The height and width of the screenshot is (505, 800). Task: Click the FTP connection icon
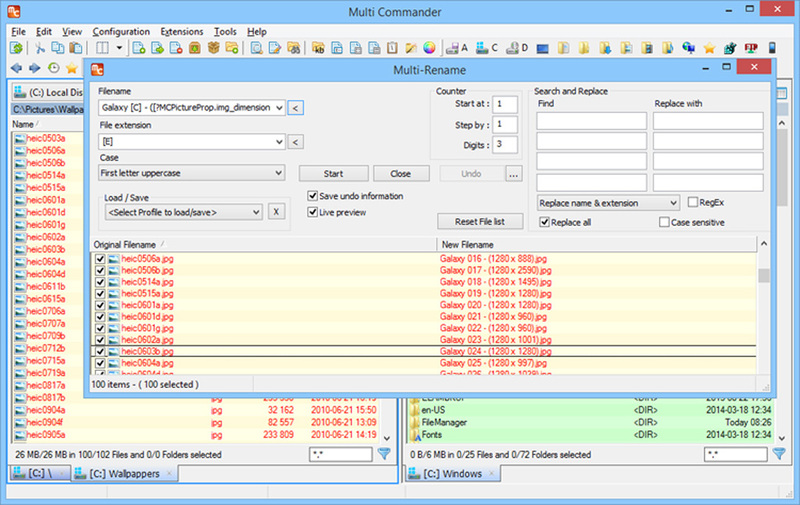click(x=751, y=48)
